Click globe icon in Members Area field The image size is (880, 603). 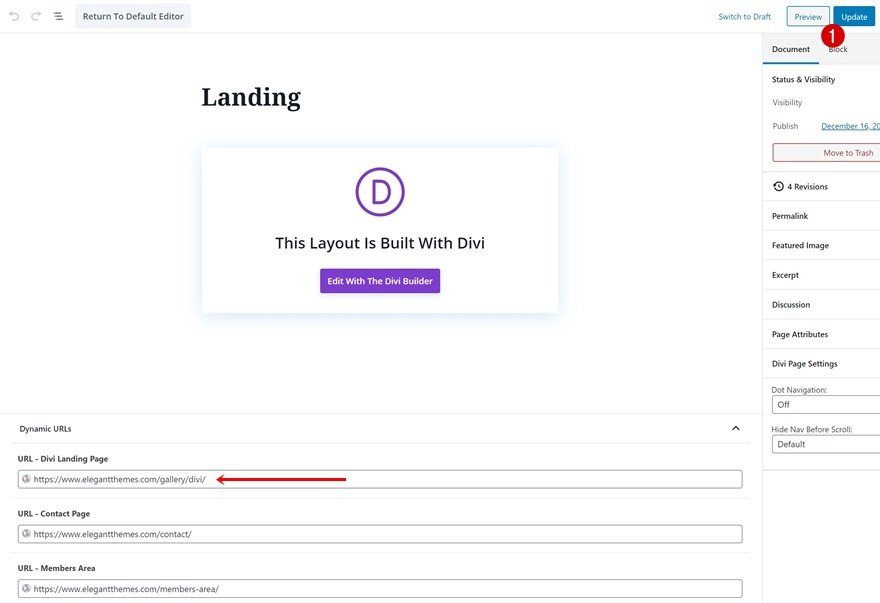pos(26,588)
